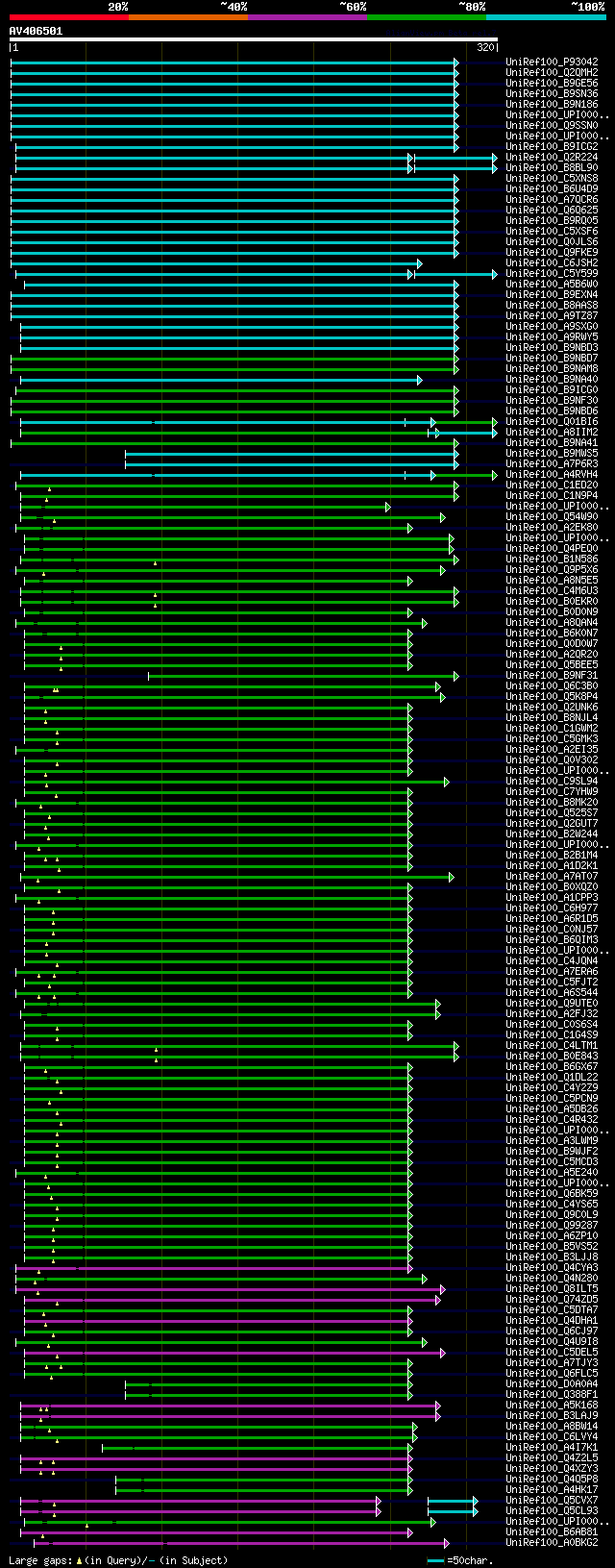Image resolution: width=615 pixels, height=1568 pixels.
Task: Click the green alignment bar of UniRef100_B9NAM8
Action: [234, 369]
